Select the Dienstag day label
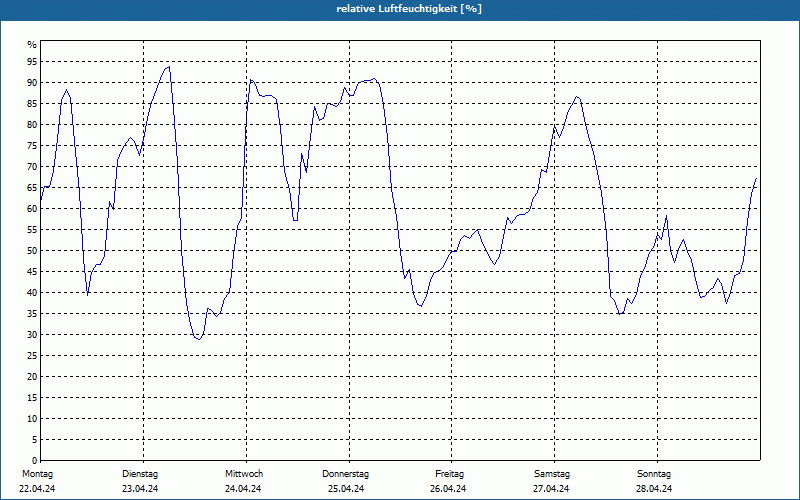Image resolution: width=800 pixels, height=500 pixels. [x=140, y=474]
